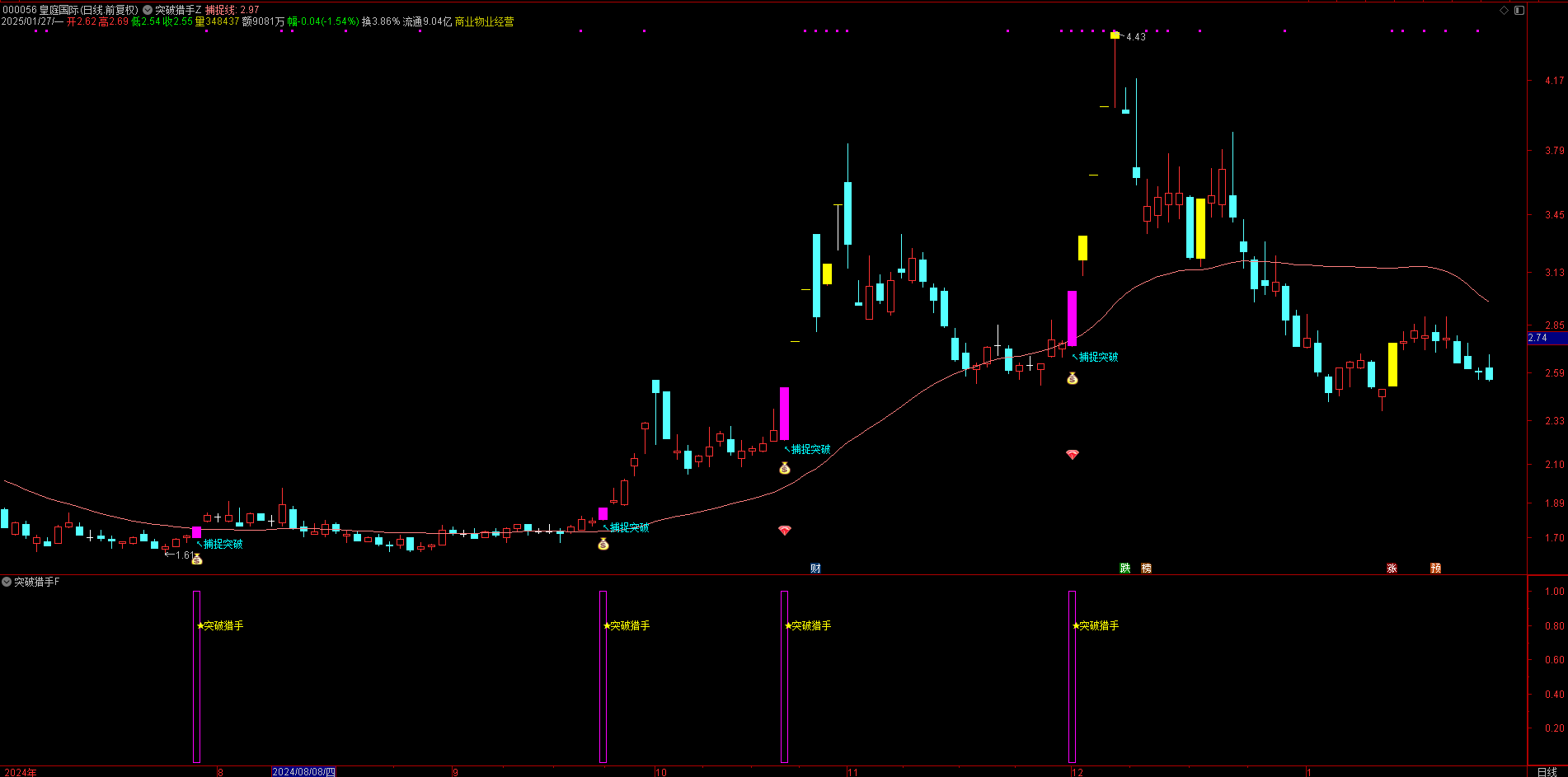Screen dimensions: 1568x777
Task: Click the 突破猎手Z indicator name
Action: point(178,10)
